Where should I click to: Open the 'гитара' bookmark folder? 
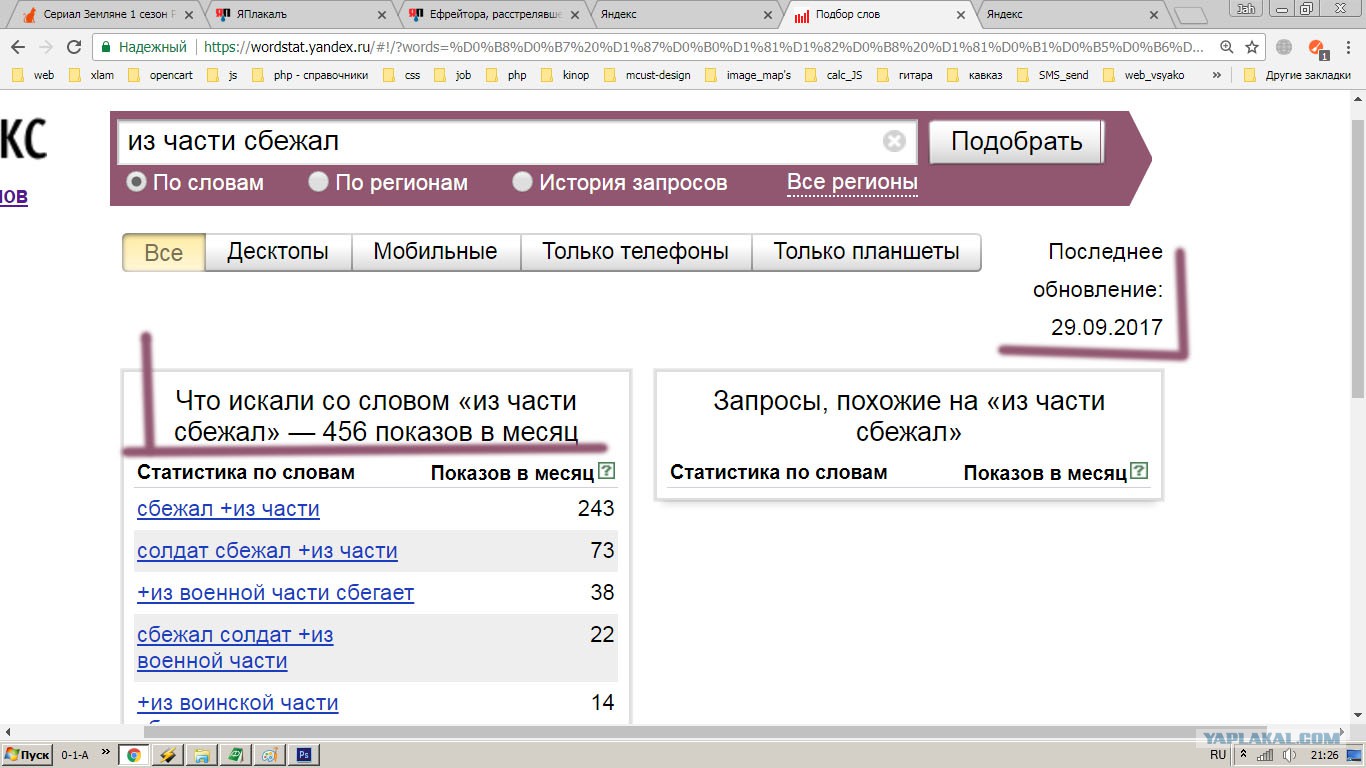tap(907, 75)
